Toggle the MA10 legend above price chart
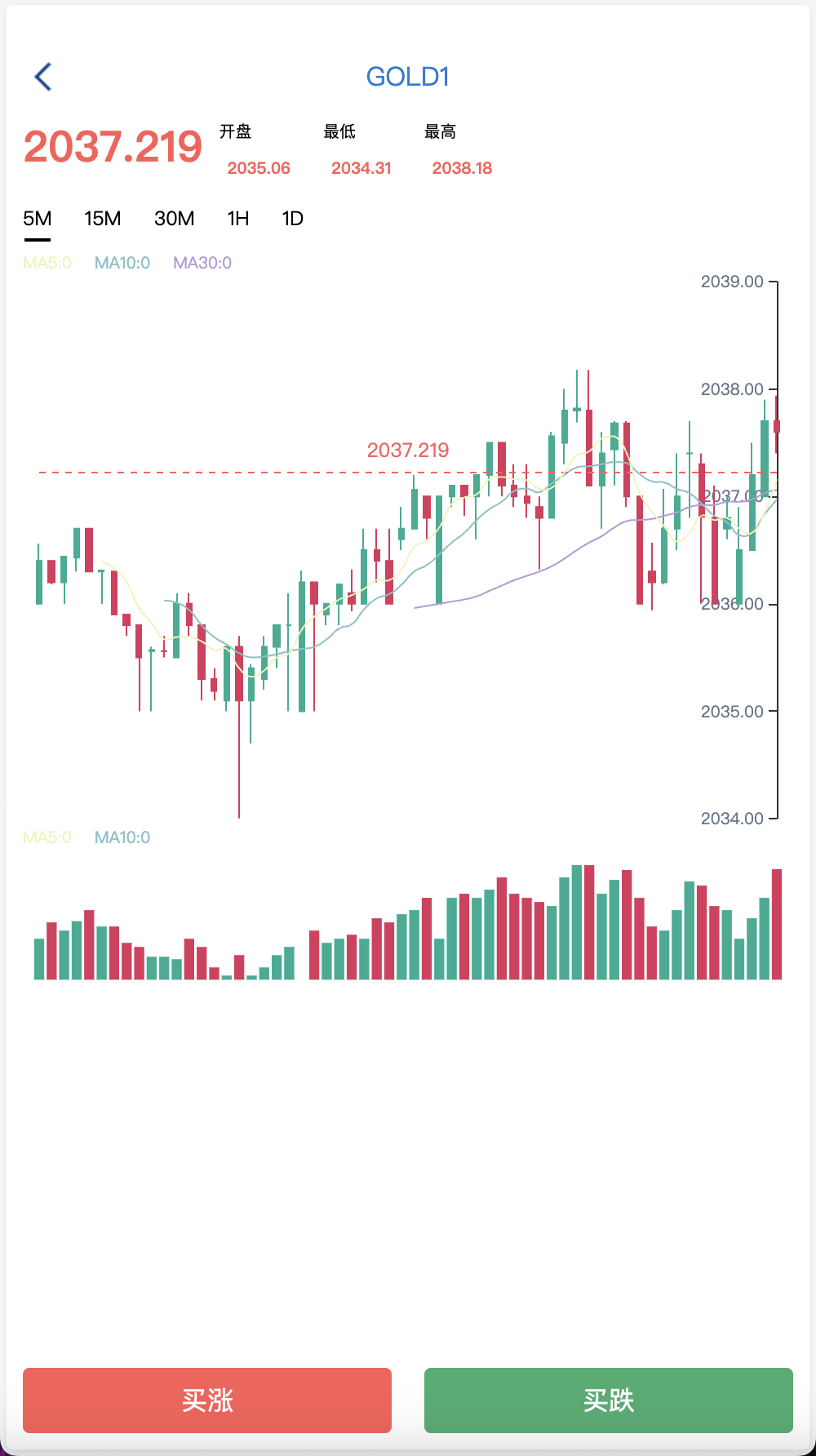The height and width of the screenshot is (1456, 816). coord(122,263)
